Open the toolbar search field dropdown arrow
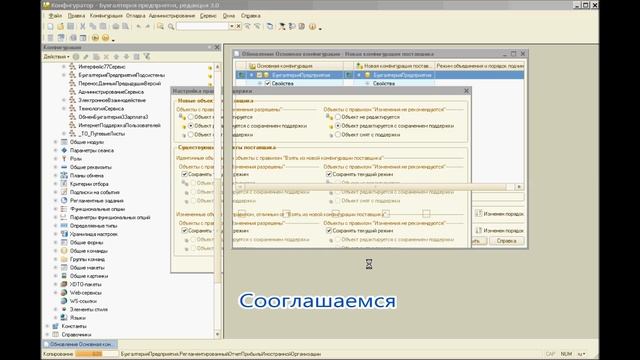640x360 pixels. [x=232, y=26]
